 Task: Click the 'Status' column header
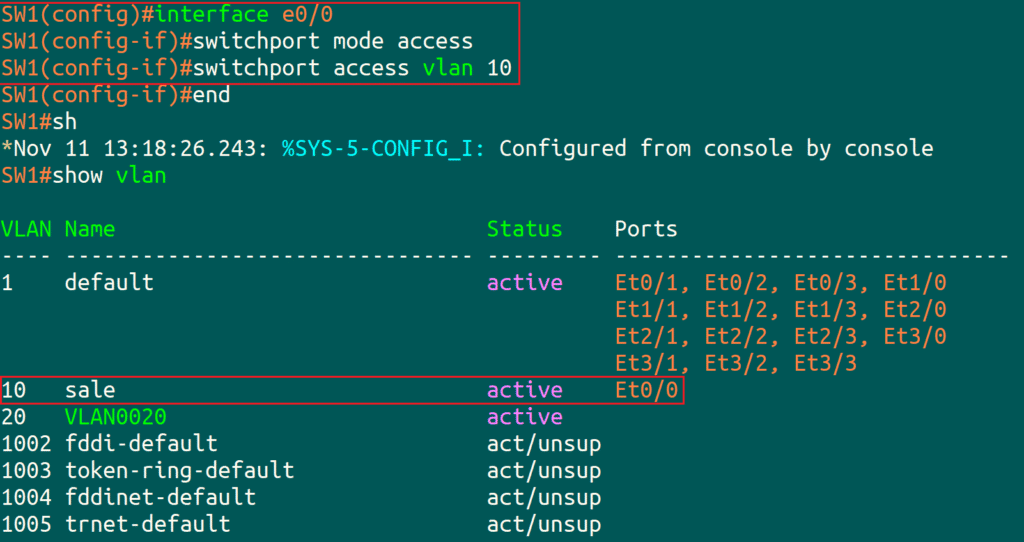point(524,229)
